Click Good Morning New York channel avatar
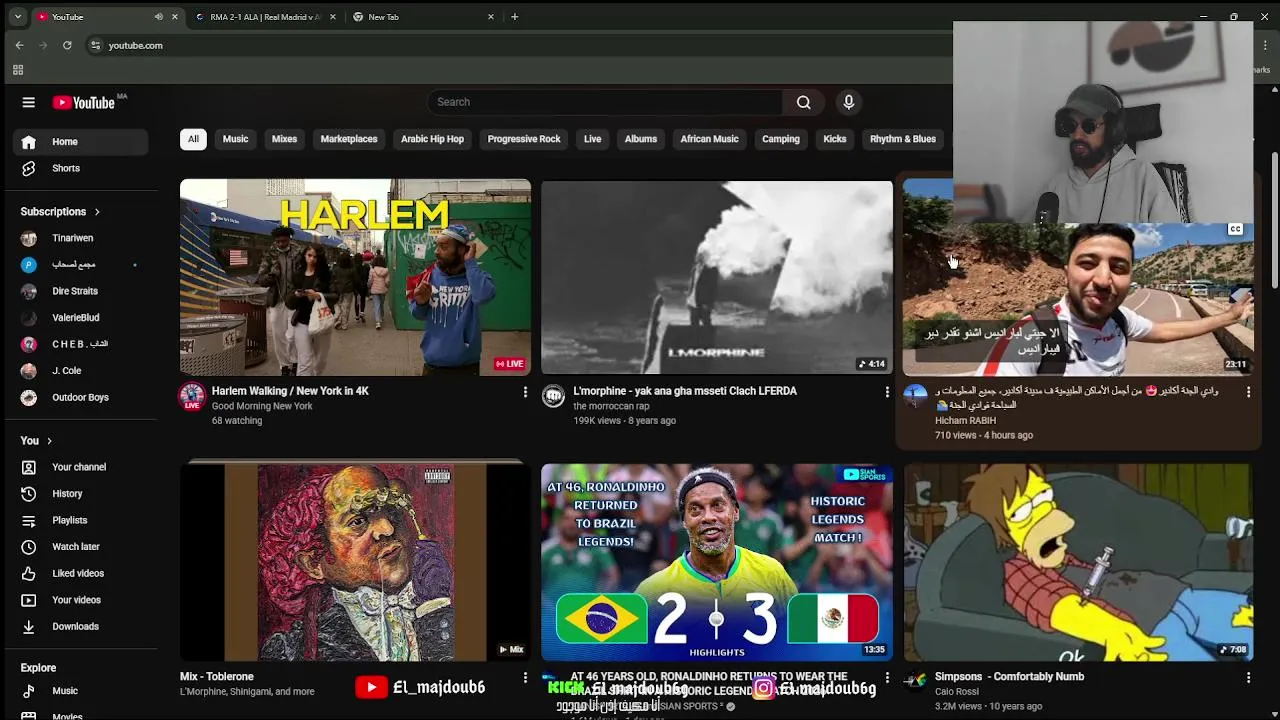The image size is (1280, 720). (x=192, y=396)
